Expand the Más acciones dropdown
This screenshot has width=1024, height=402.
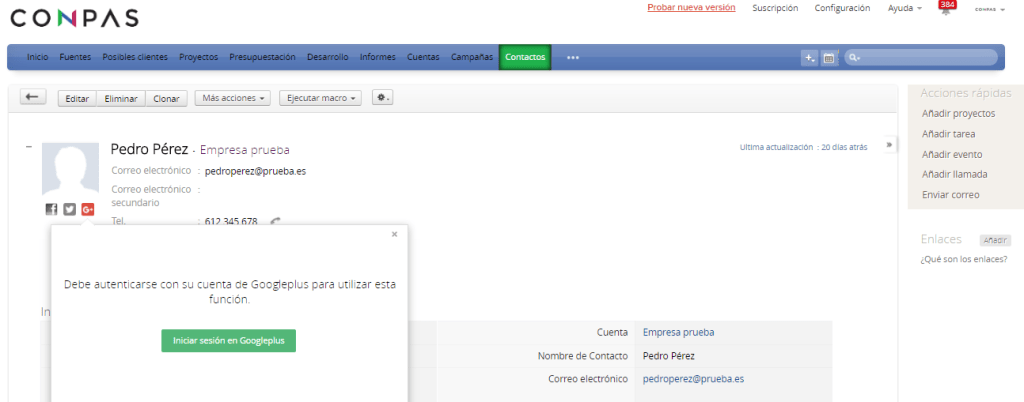(x=234, y=98)
